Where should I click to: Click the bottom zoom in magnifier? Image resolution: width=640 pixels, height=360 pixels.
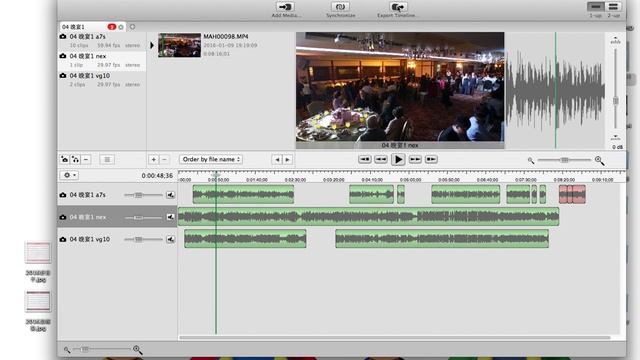pyautogui.click(x=138, y=349)
